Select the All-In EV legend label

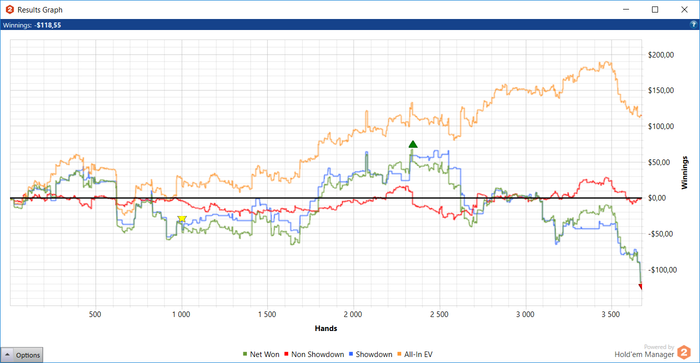click(x=418, y=355)
